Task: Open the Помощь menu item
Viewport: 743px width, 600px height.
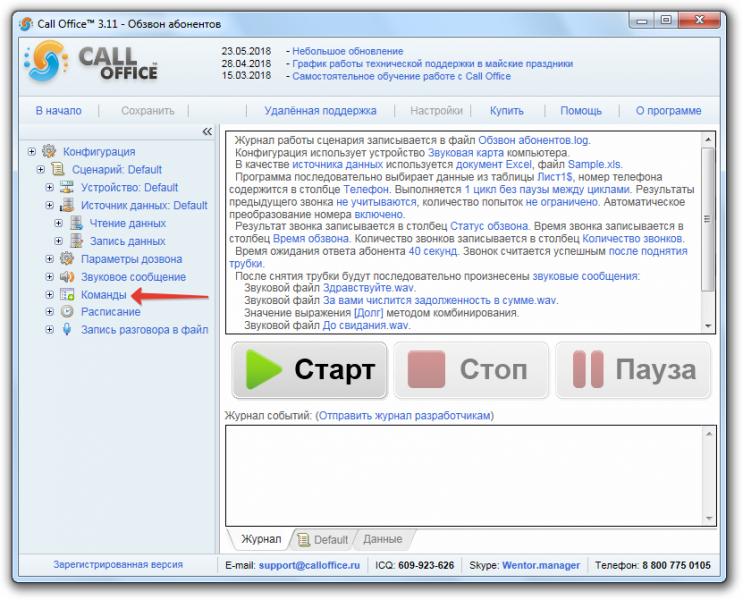Action: pos(581,111)
